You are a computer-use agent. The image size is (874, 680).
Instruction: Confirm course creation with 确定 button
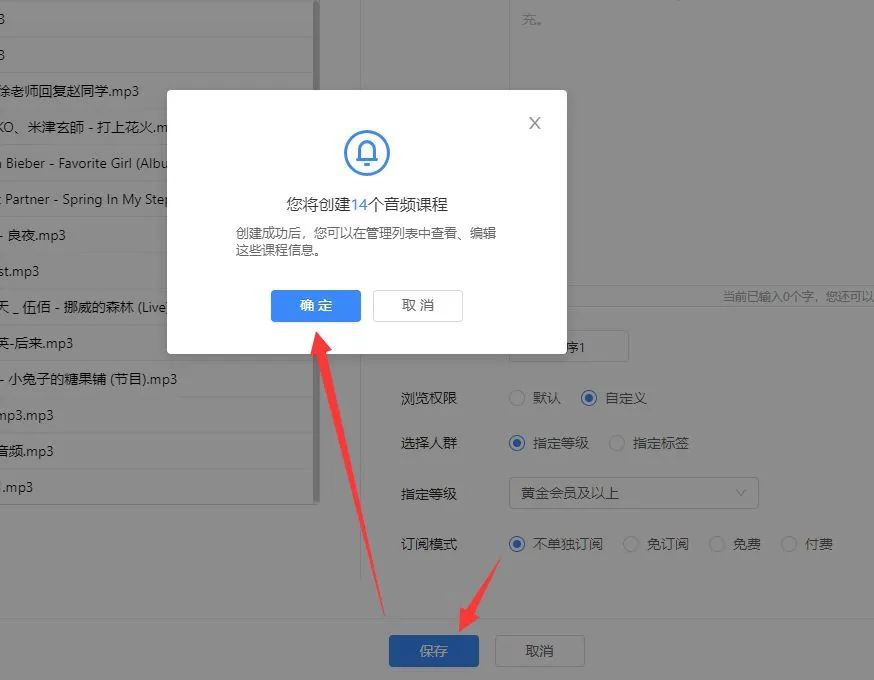pos(315,306)
